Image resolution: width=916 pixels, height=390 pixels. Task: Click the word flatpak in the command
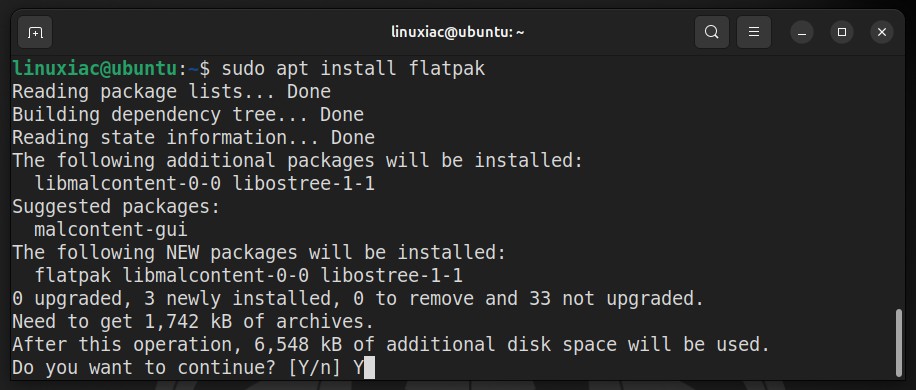coord(447,69)
